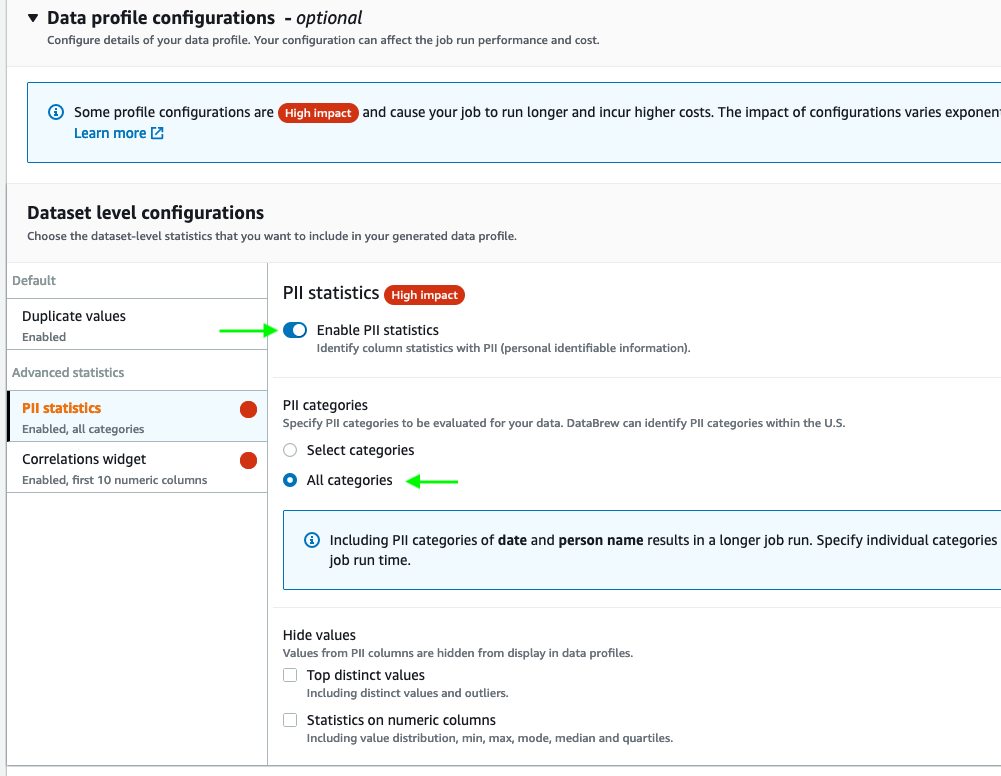Click the Advanced statistics section label
This screenshot has height=776, width=1001.
(68, 372)
